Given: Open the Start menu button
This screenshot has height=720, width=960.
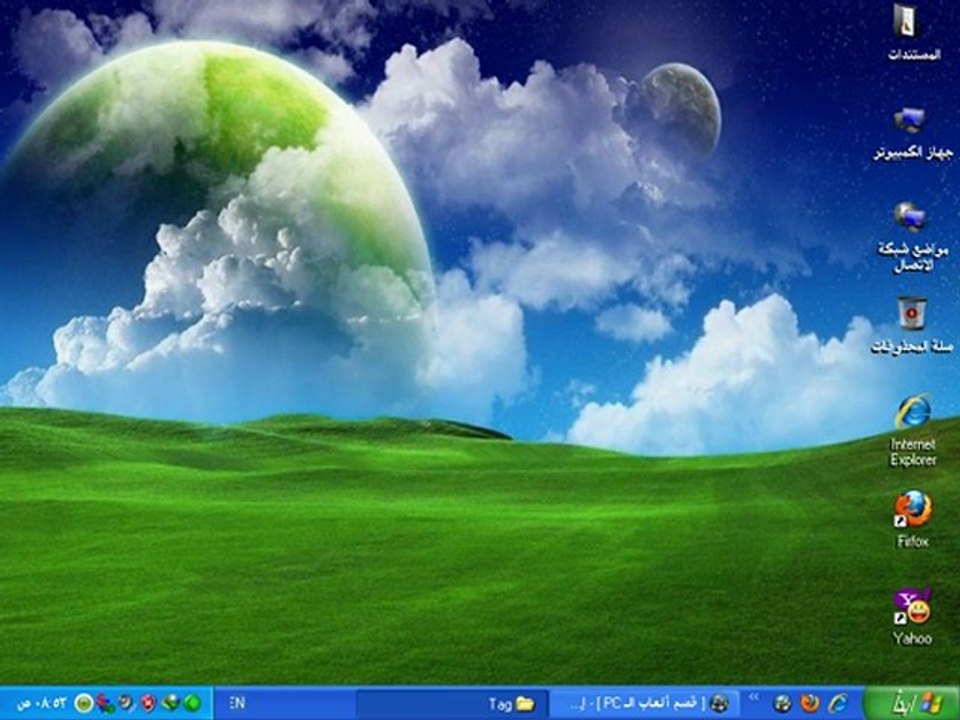Looking at the screenshot, I should coord(912,703).
